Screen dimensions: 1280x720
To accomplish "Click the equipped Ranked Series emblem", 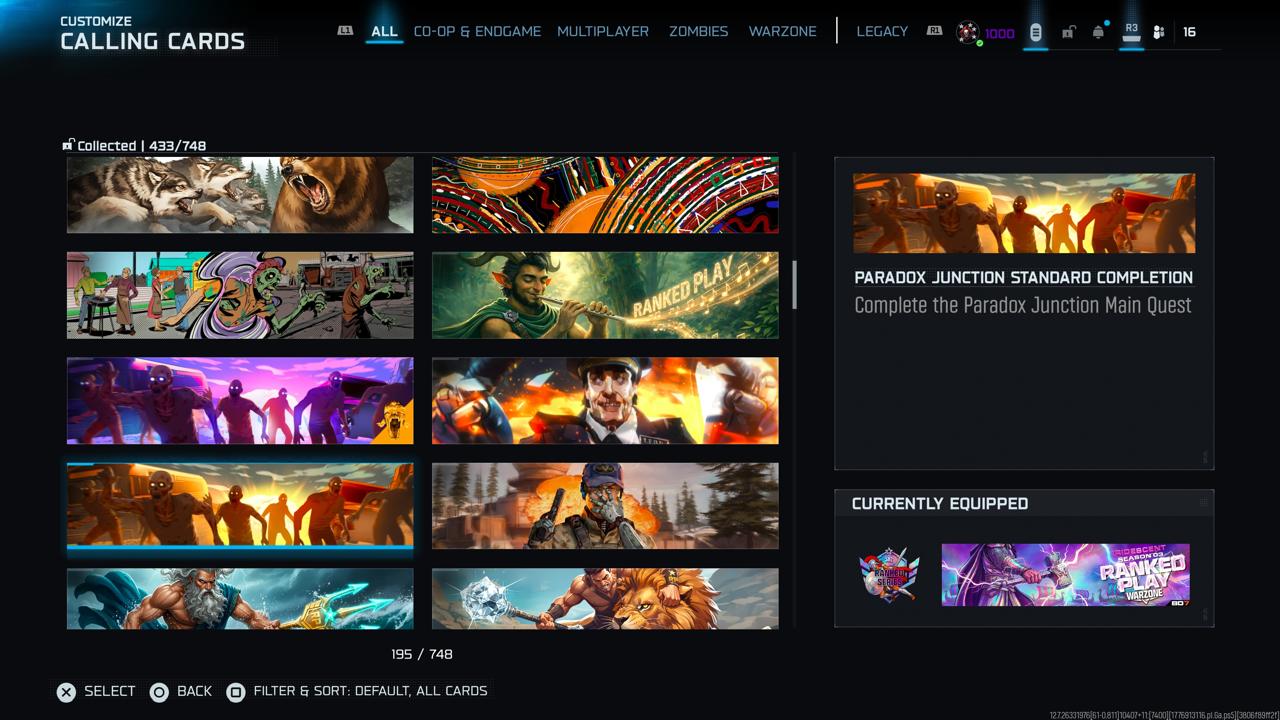I will point(889,575).
